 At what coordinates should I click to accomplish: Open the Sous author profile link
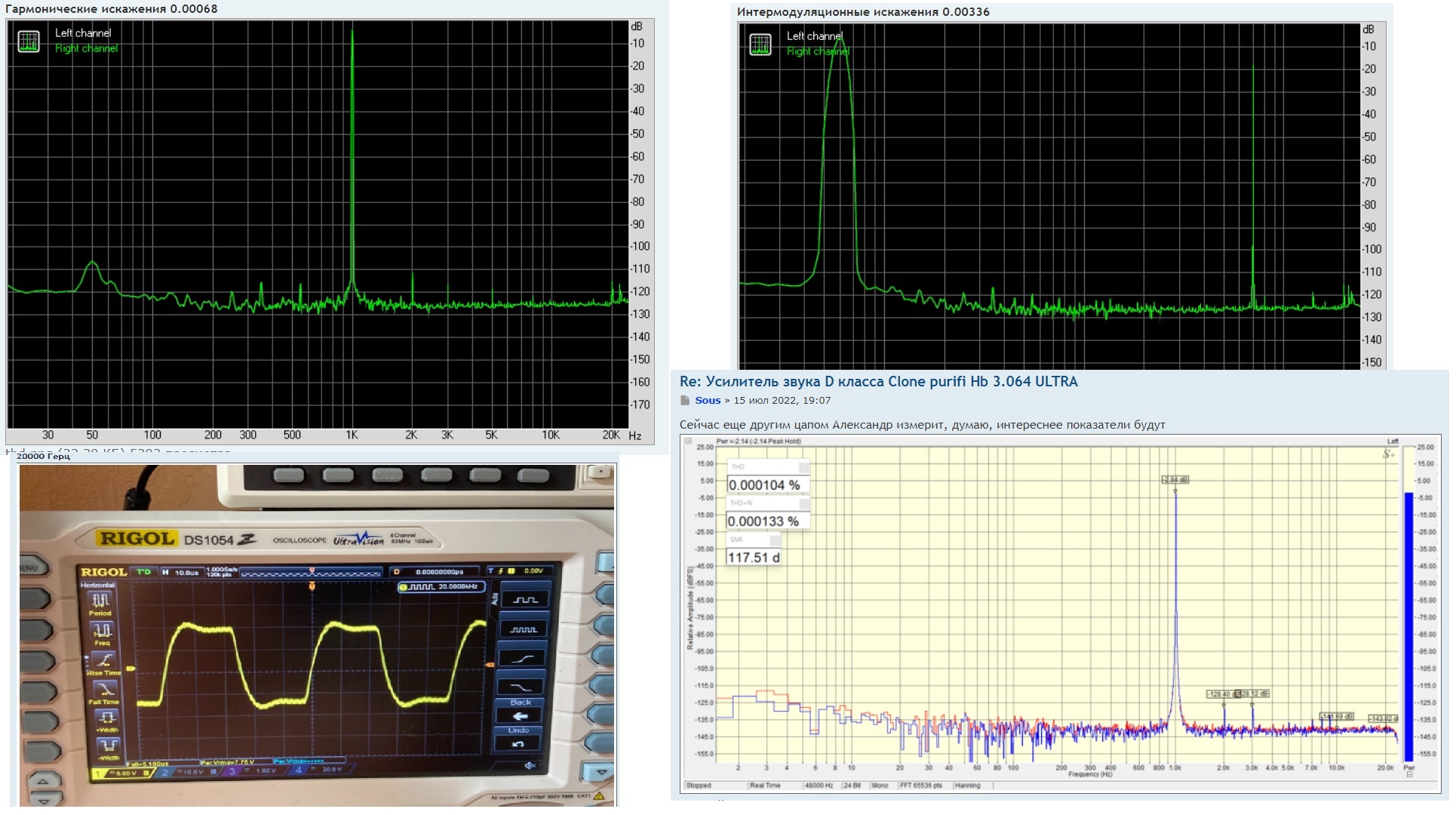708,401
